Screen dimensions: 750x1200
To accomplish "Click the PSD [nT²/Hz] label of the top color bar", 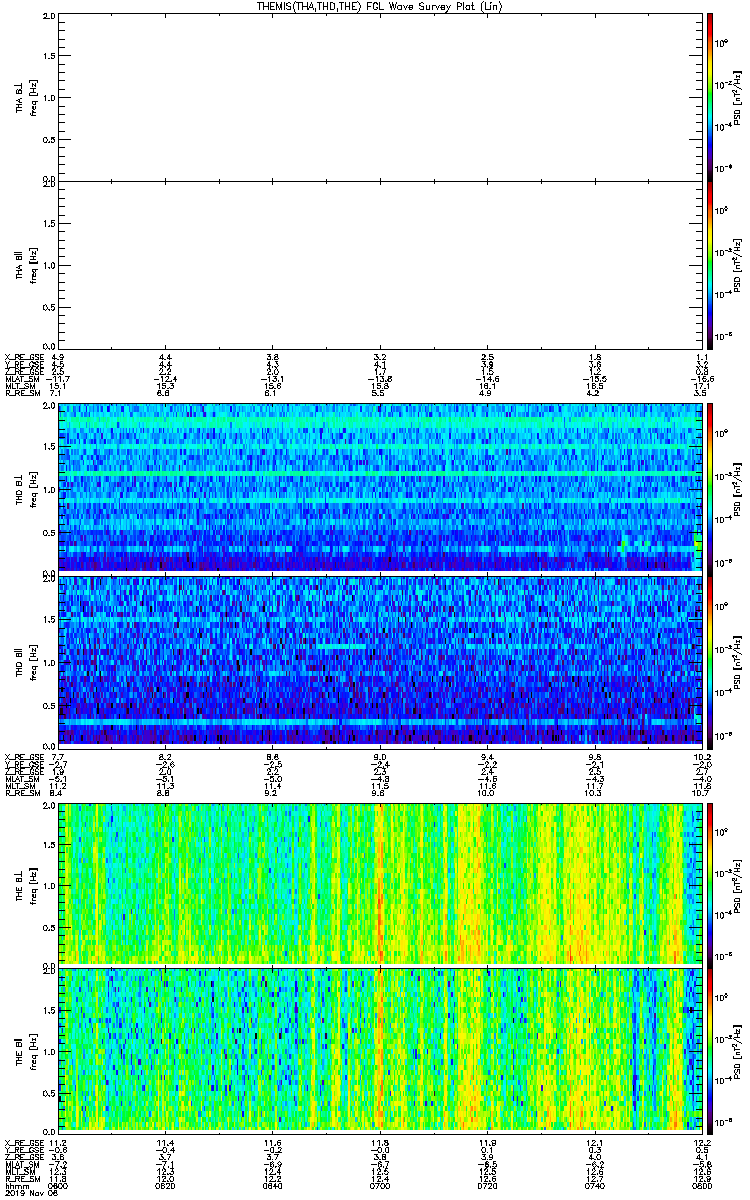I will click(x=735, y=96).
